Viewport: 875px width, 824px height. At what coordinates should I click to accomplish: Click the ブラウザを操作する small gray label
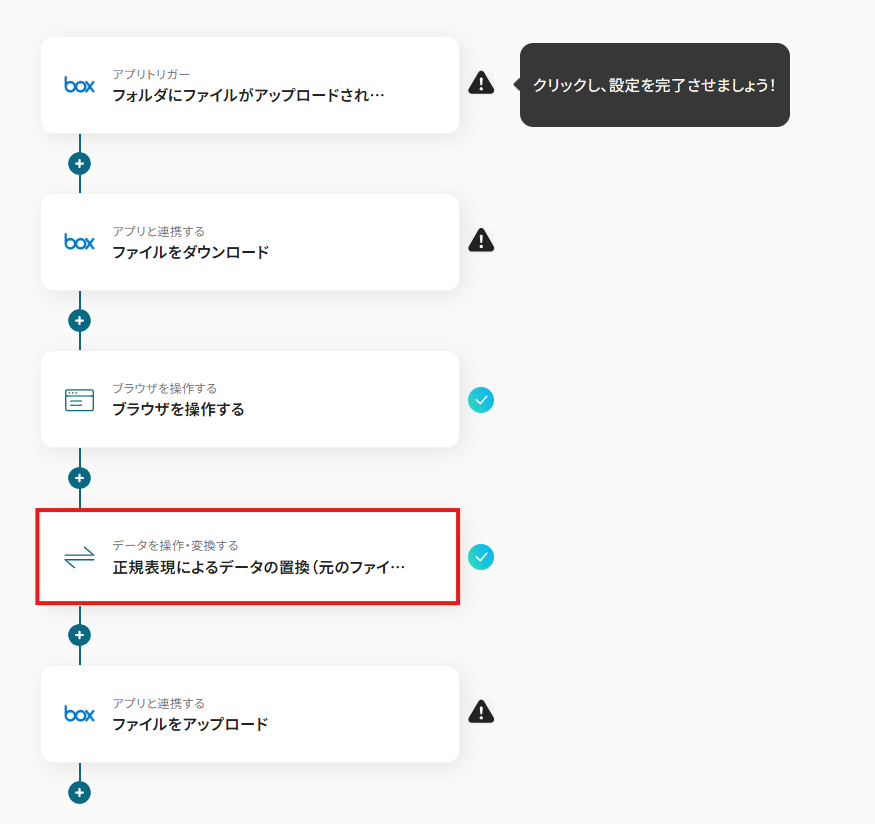(165, 388)
